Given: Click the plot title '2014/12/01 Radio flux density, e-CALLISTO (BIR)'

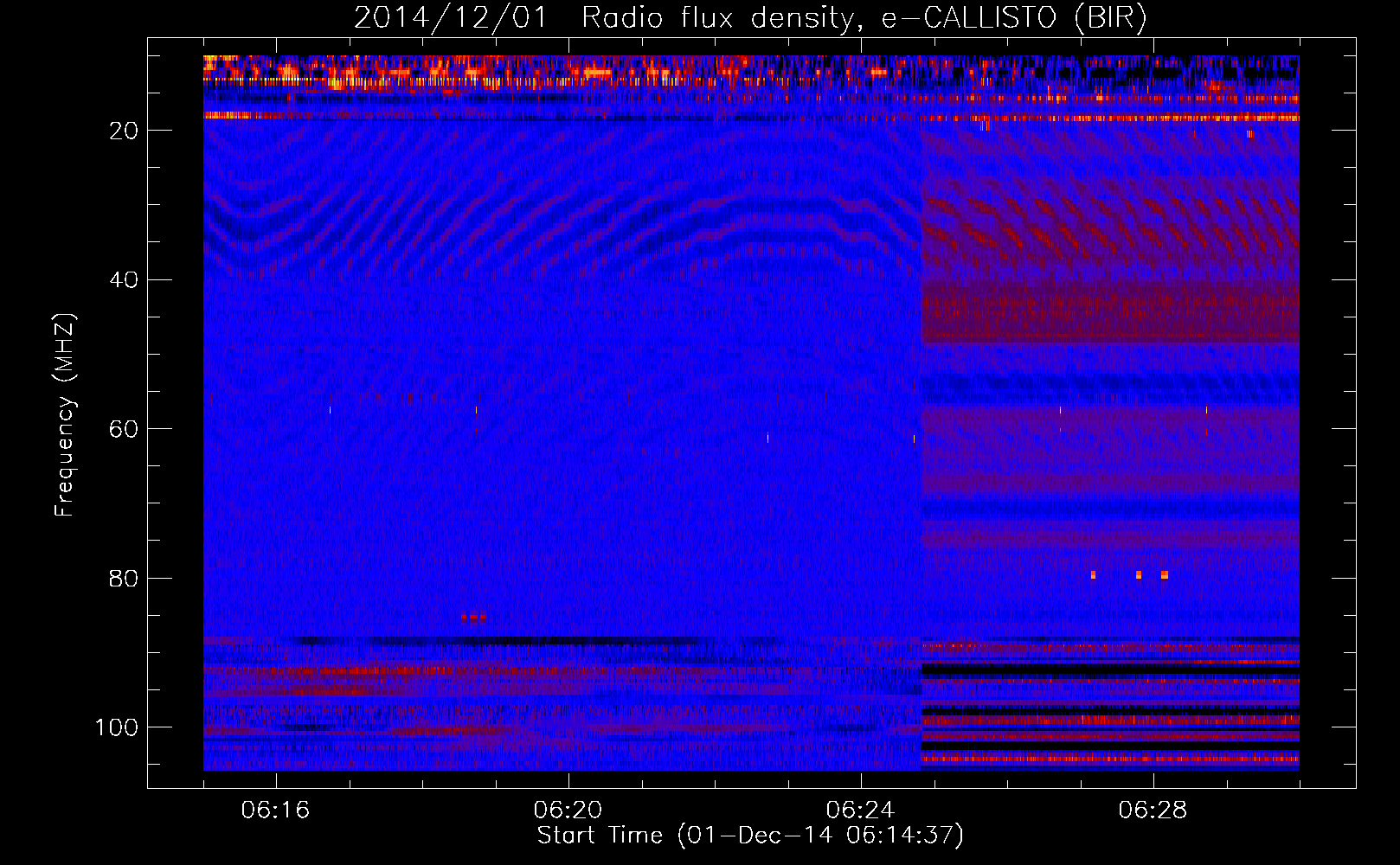Looking at the screenshot, I should (750, 17).
